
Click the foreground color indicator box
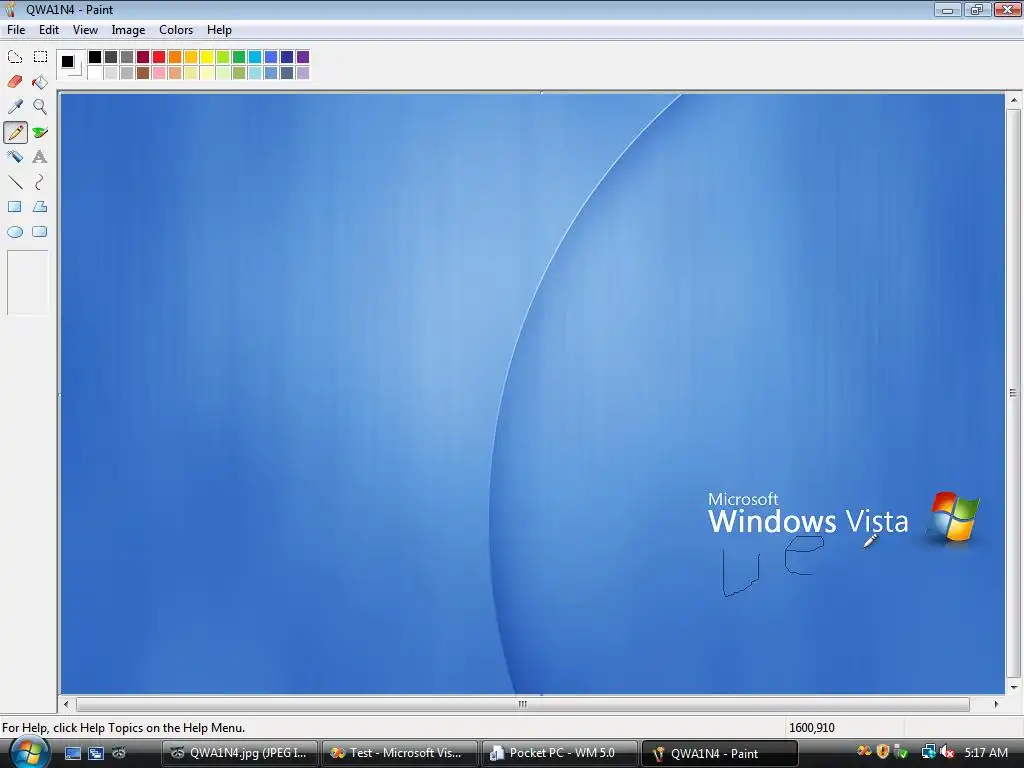point(67,61)
